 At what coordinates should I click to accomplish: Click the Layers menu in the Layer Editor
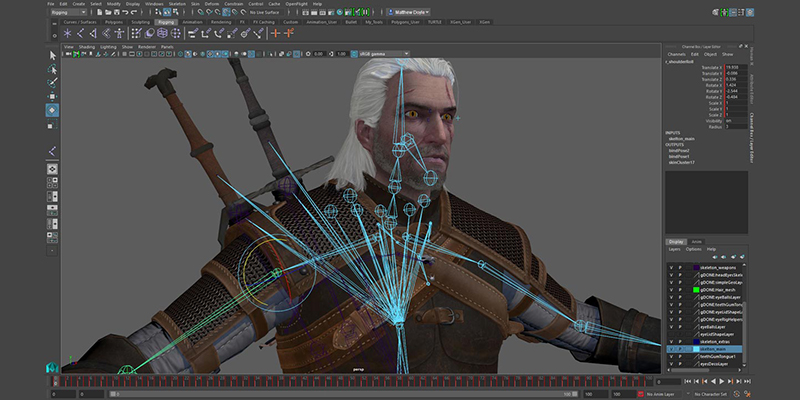click(x=674, y=249)
